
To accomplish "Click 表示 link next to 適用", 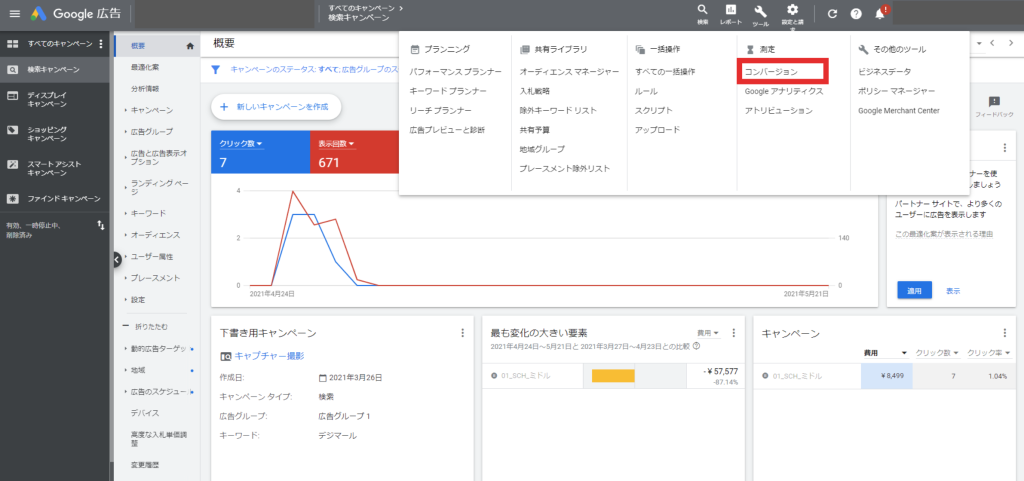I will click(953, 291).
